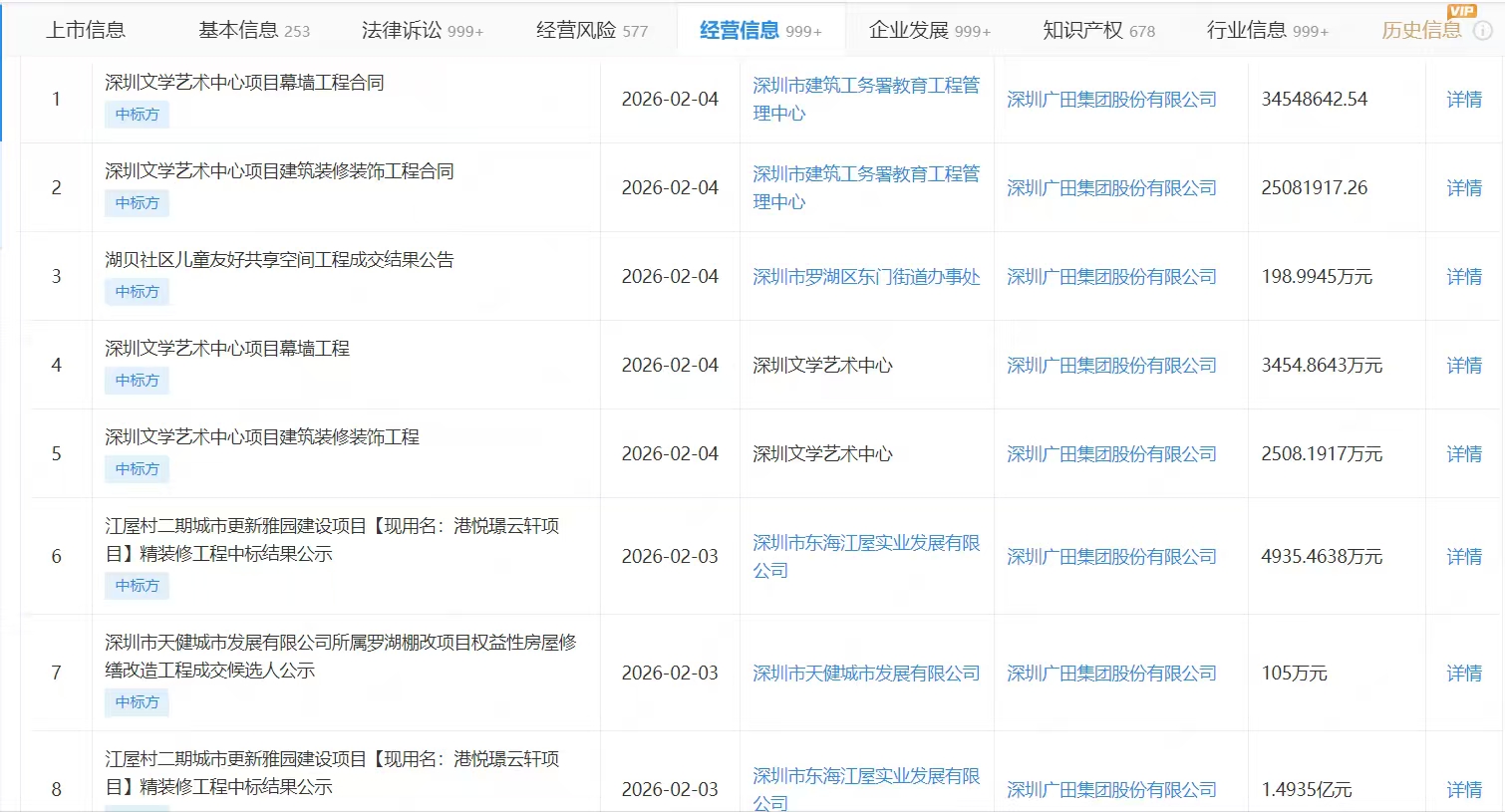The width and height of the screenshot is (1505, 812).
Task: Open 详情 for row 4 幕墙工程
Action: coord(1464,365)
